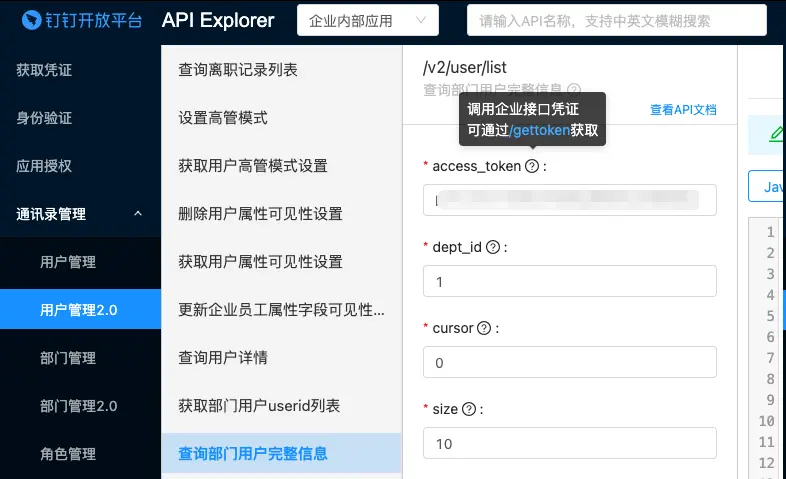786x479 pixels.
Task: Click help icon next to access_token
Action: pos(532,166)
